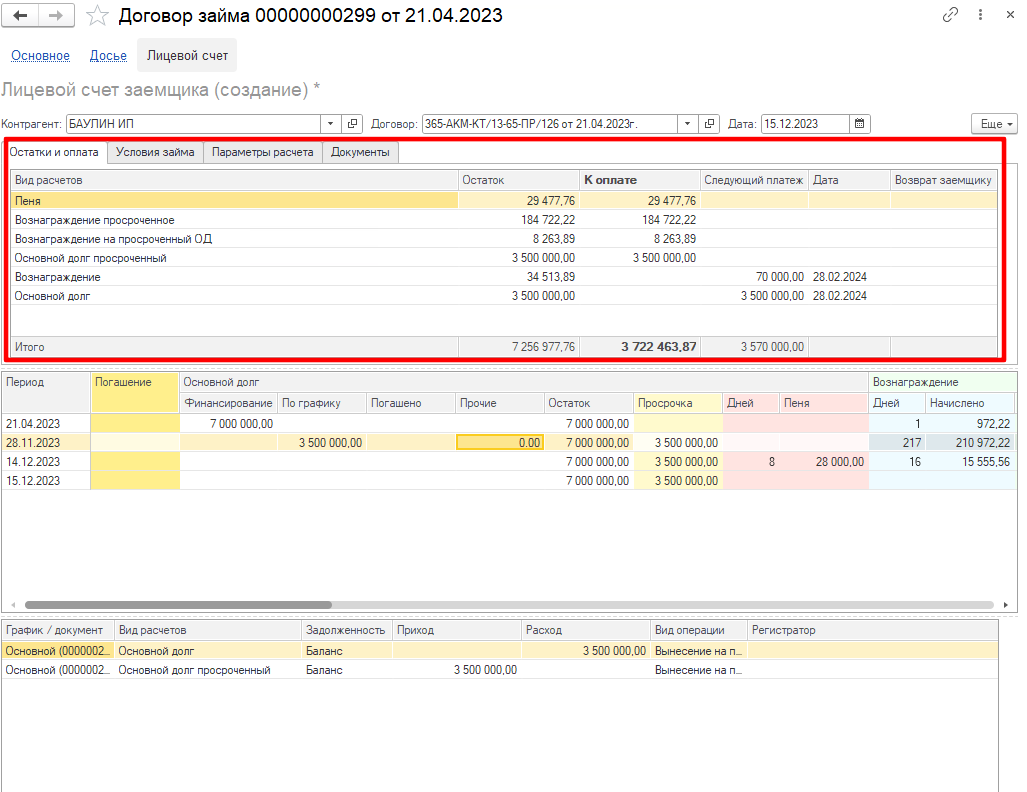Click the Вознаграждение row with 34 513,89
Screen dimensions: 1027x792
(504, 277)
